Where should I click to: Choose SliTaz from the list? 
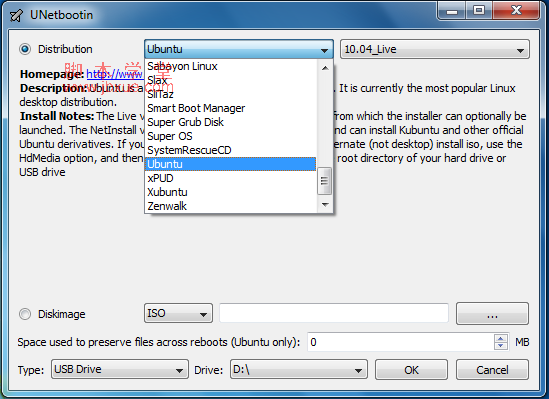click(x=230, y=94)
